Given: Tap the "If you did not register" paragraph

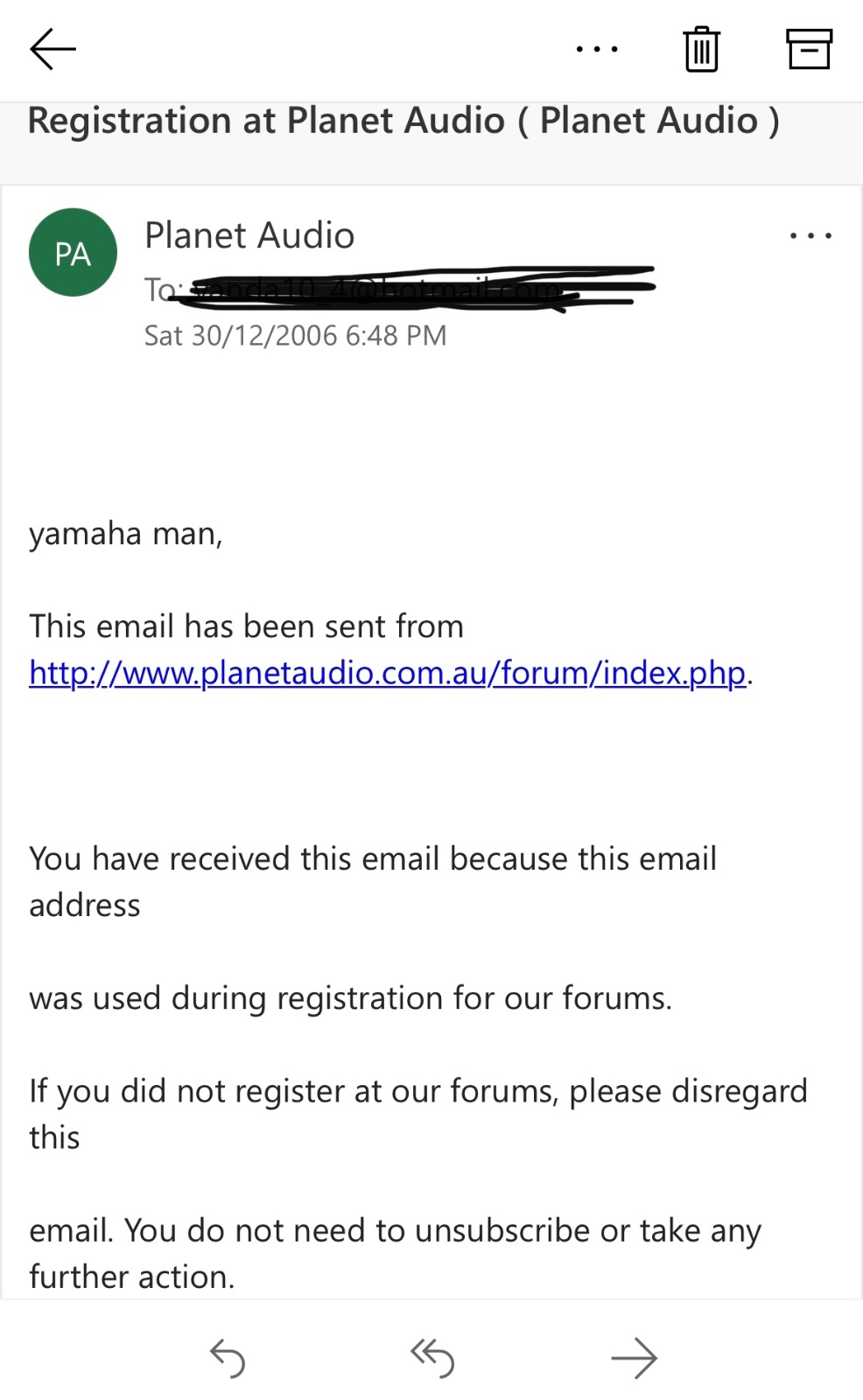Looking at the screenshot, I should point(417,1113).
